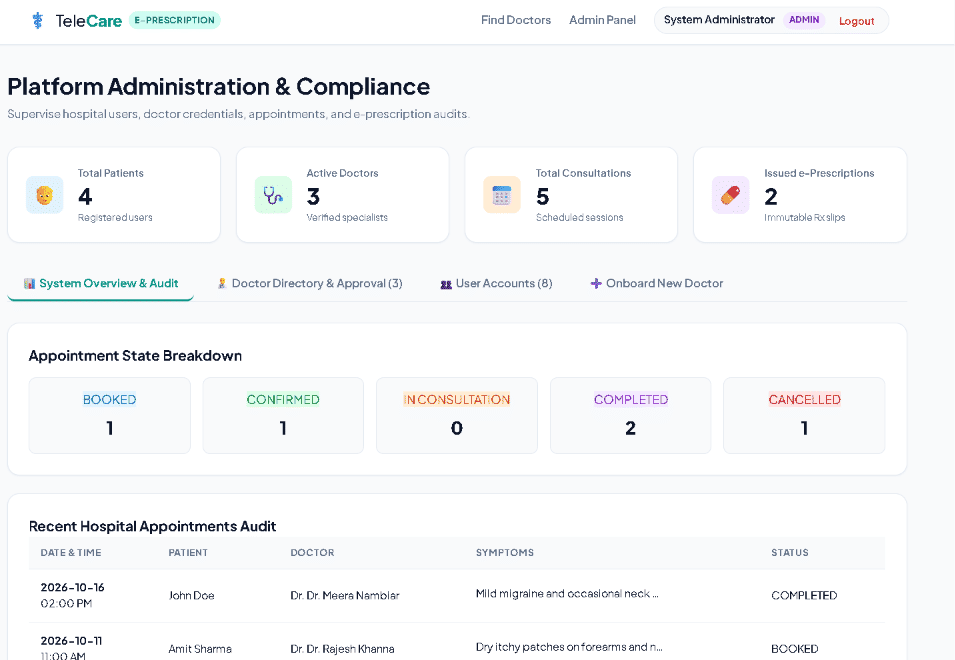Image resolution: width=955 pixels, height=660 pixels.
Task: Click the 2026-10-16 appointment date
Action: click(x=72, y=587)
